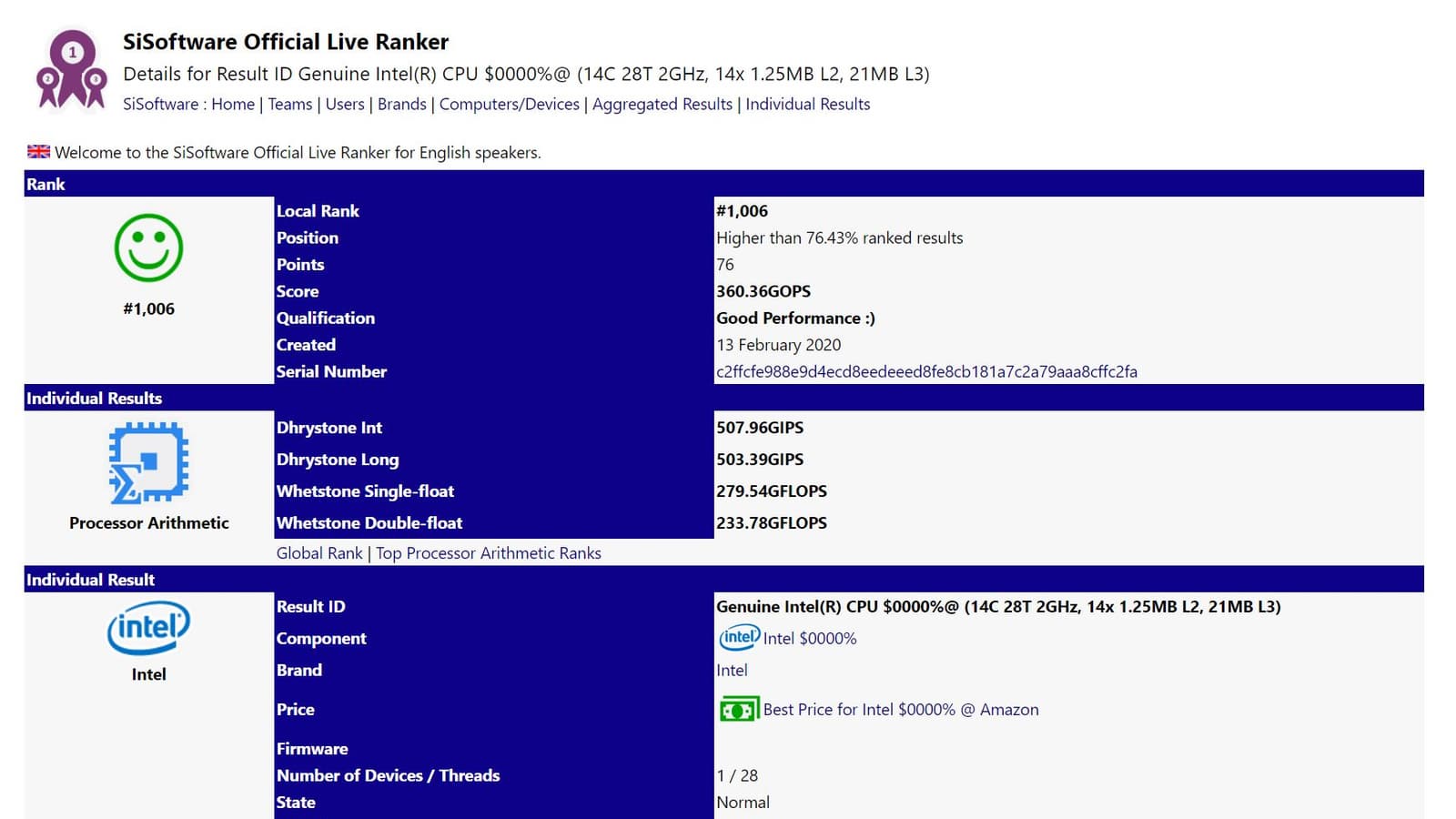This screenshot has width=1456, height=819.
Task: Select the Good Performance :) qualification text
Action: pyautogui.click(x=795, y=318)
